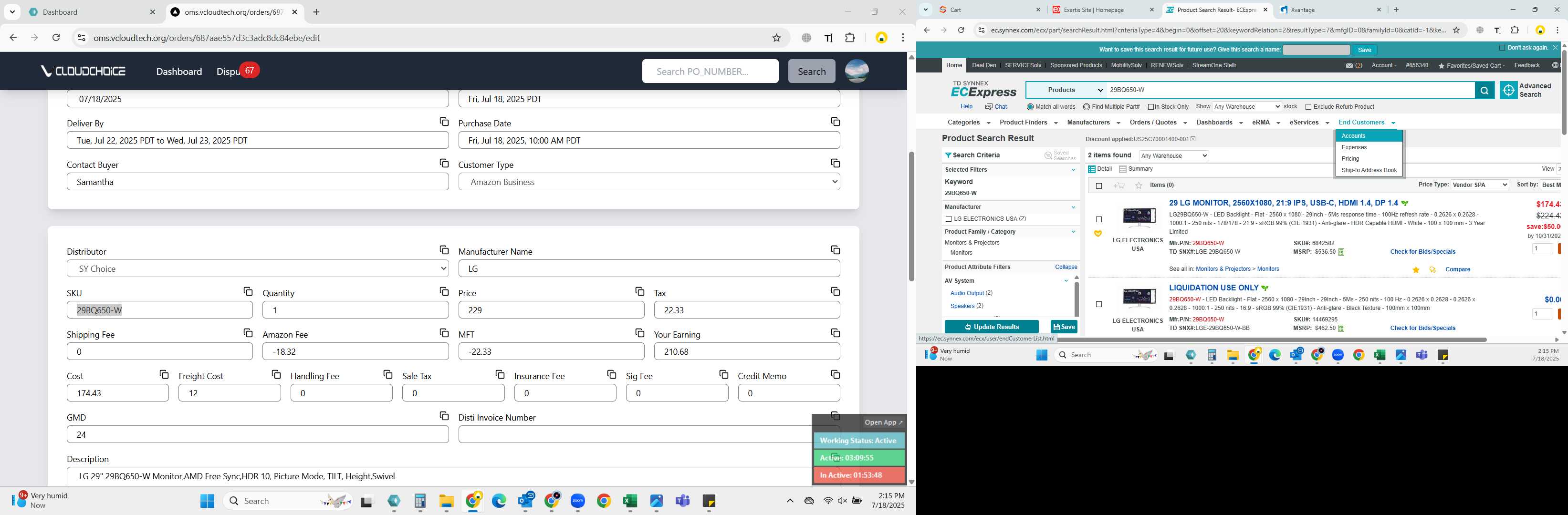Select the Find Multiple Part# radio
Image resolution: width=1568 pixels, height=515 pixels.
[1086, 107]
